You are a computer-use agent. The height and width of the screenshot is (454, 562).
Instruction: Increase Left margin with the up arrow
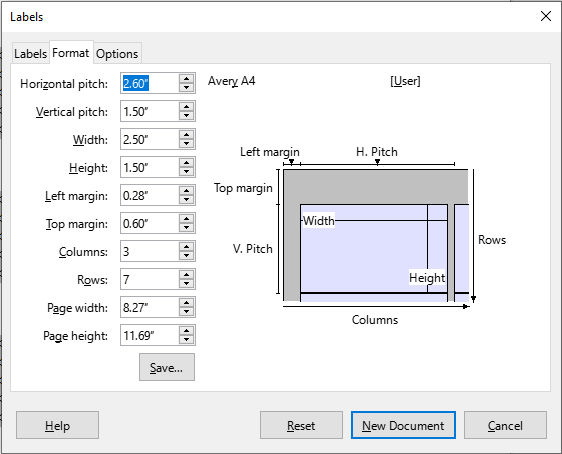click(186, 191)
